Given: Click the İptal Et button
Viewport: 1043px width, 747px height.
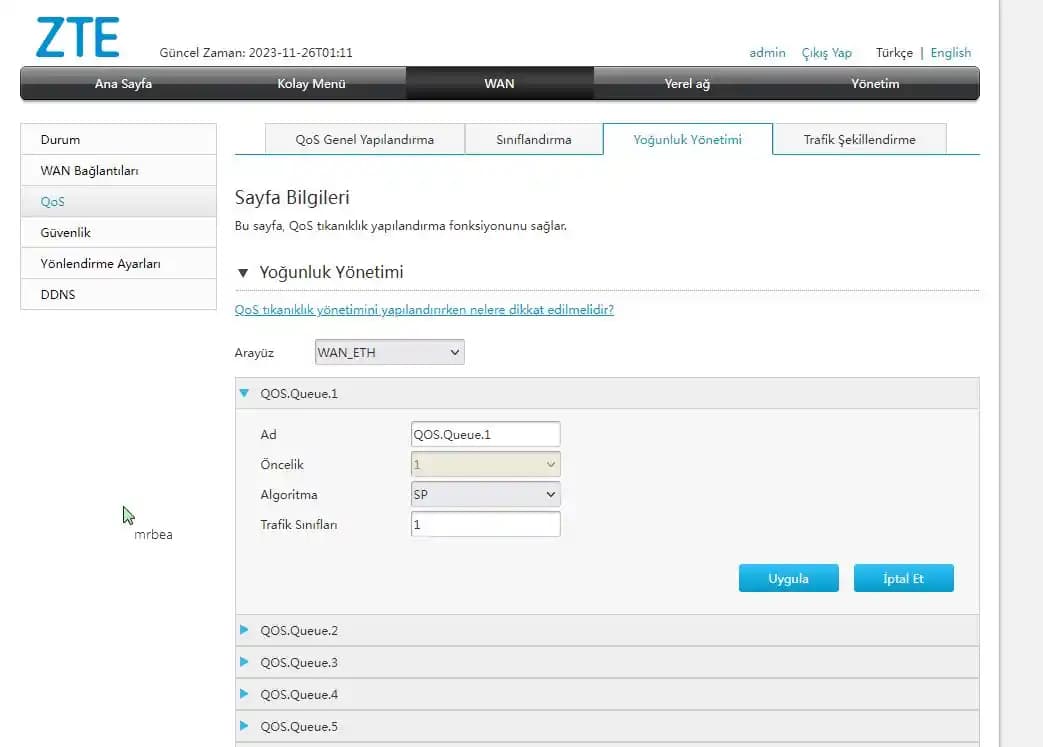Looking at the screenshot, I should (x=903, y=577).
